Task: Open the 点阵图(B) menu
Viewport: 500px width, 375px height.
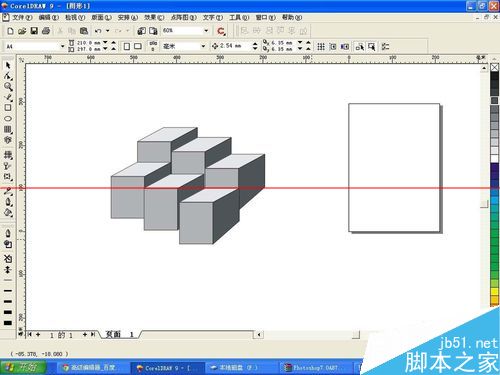Action: [x=183, y=17]
